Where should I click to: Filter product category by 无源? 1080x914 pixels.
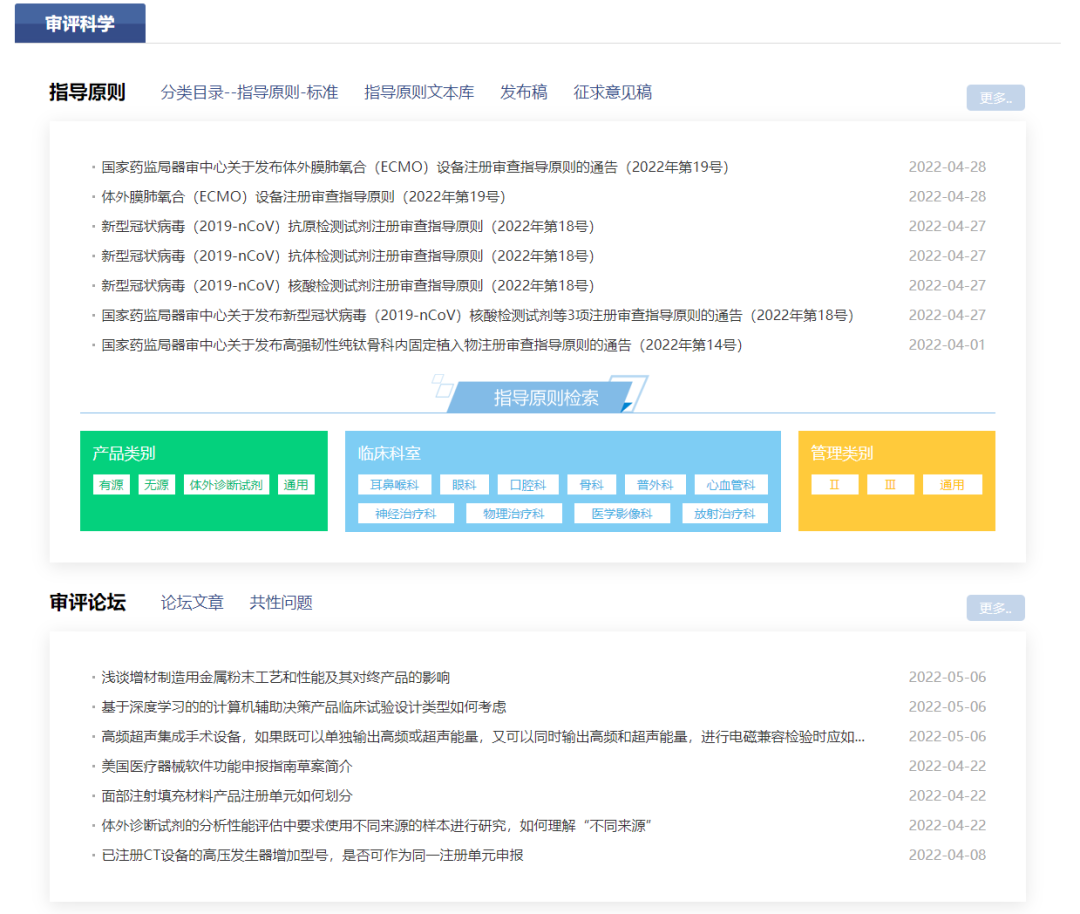[x=156, y=485]
